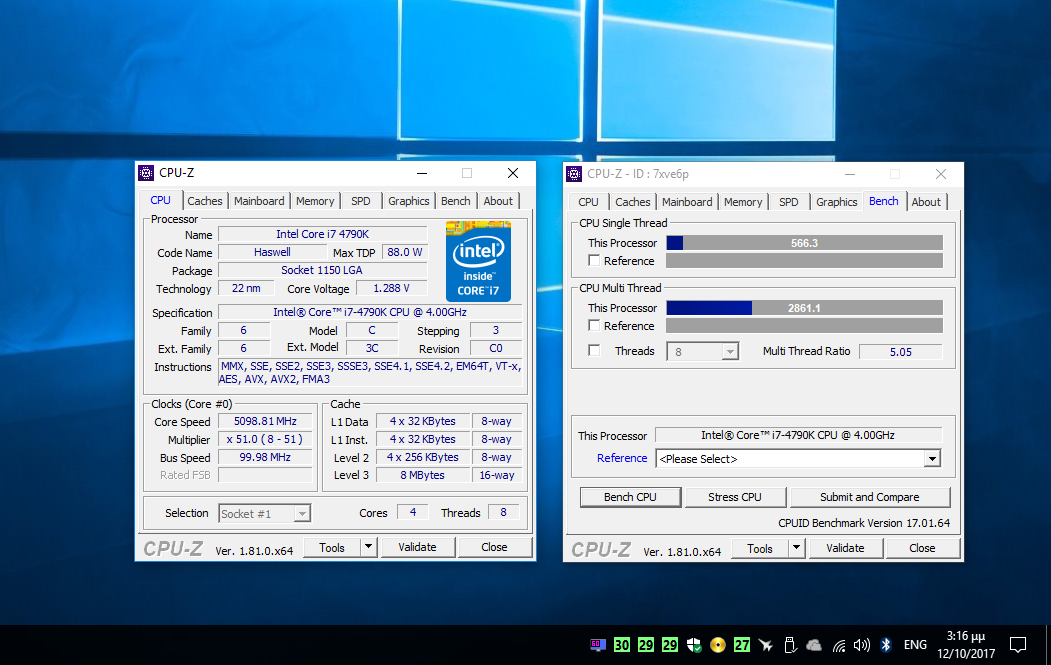
Task: Click multi thread score bar showing 2861.1
Action: point(804,308)
